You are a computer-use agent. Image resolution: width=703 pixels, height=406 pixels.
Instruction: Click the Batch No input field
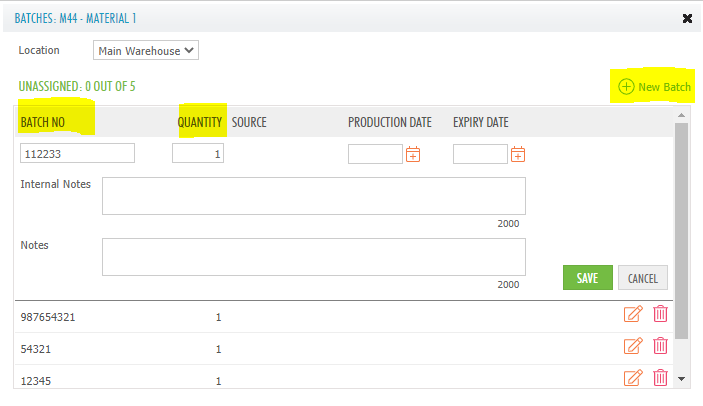point(77,153)
